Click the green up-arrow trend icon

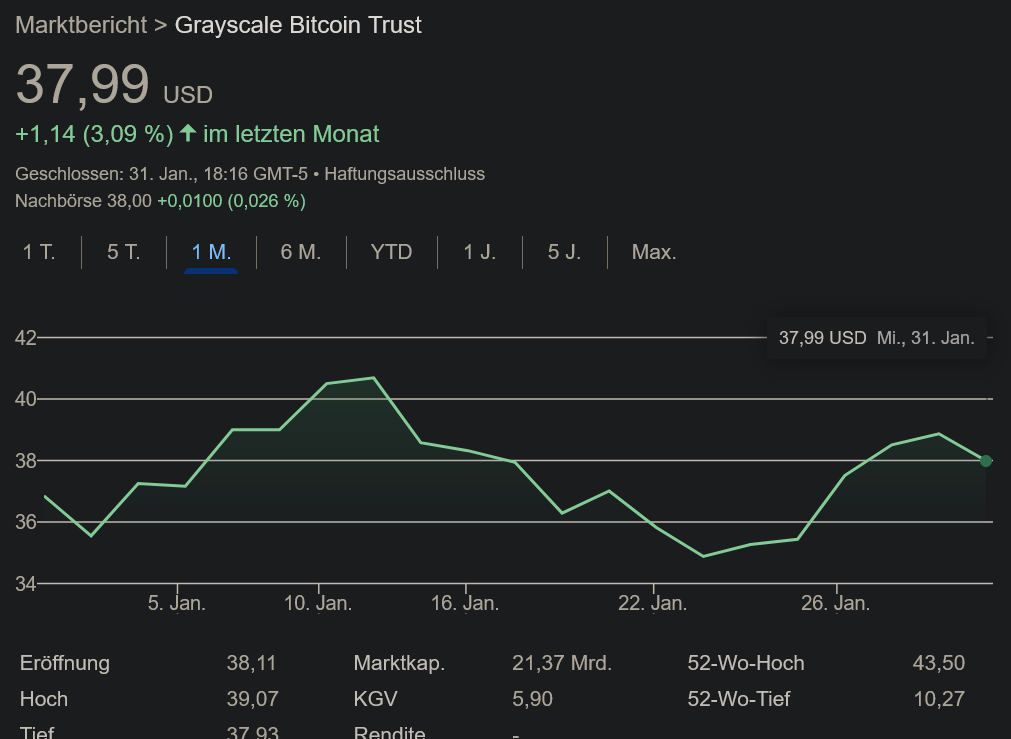tap(188, 133)
